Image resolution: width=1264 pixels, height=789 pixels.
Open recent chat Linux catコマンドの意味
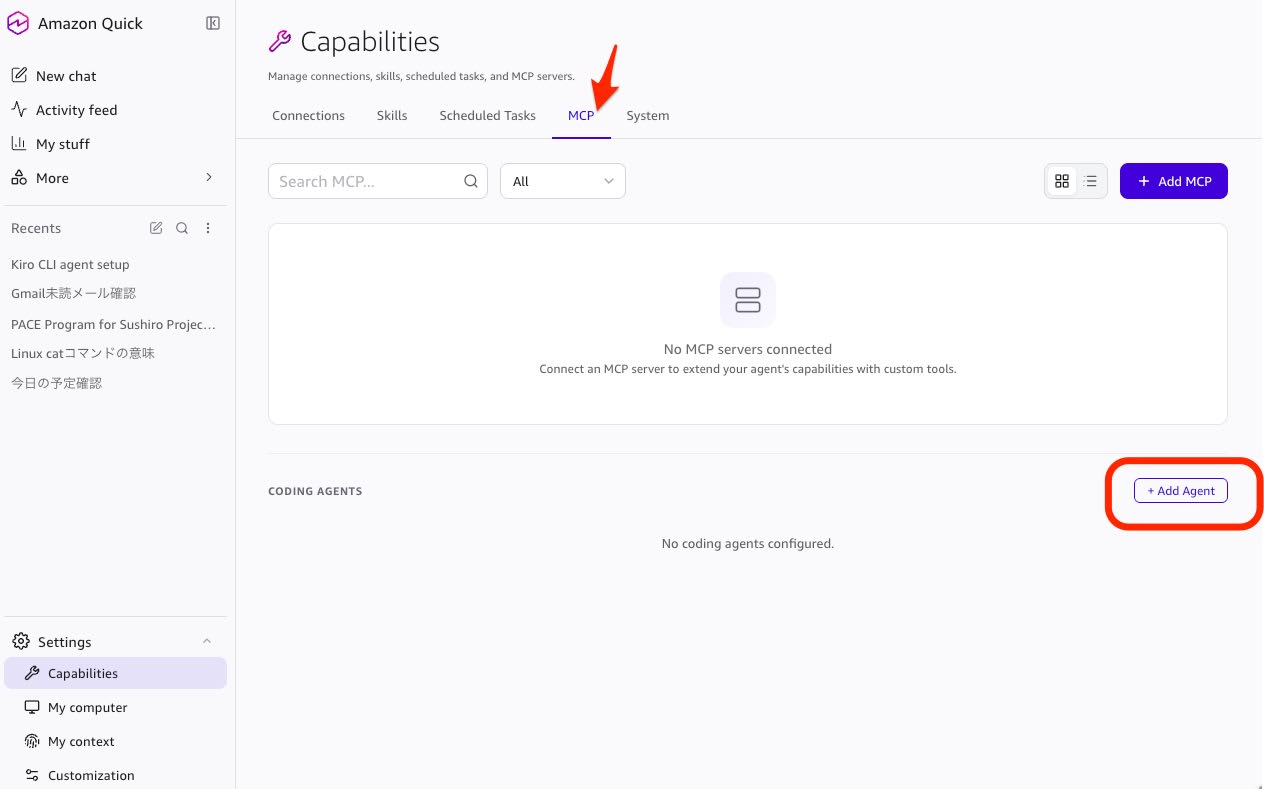point(83,353)
